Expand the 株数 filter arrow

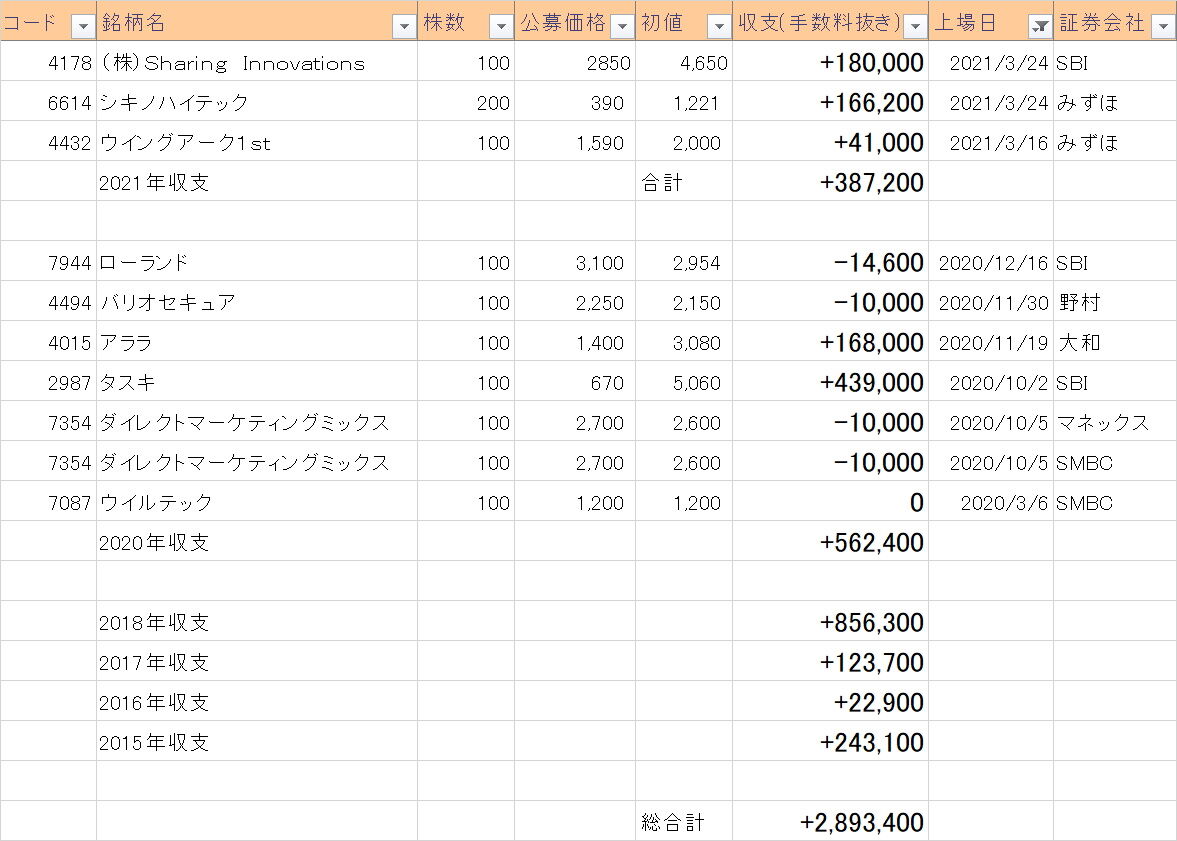tap(501, 26)
